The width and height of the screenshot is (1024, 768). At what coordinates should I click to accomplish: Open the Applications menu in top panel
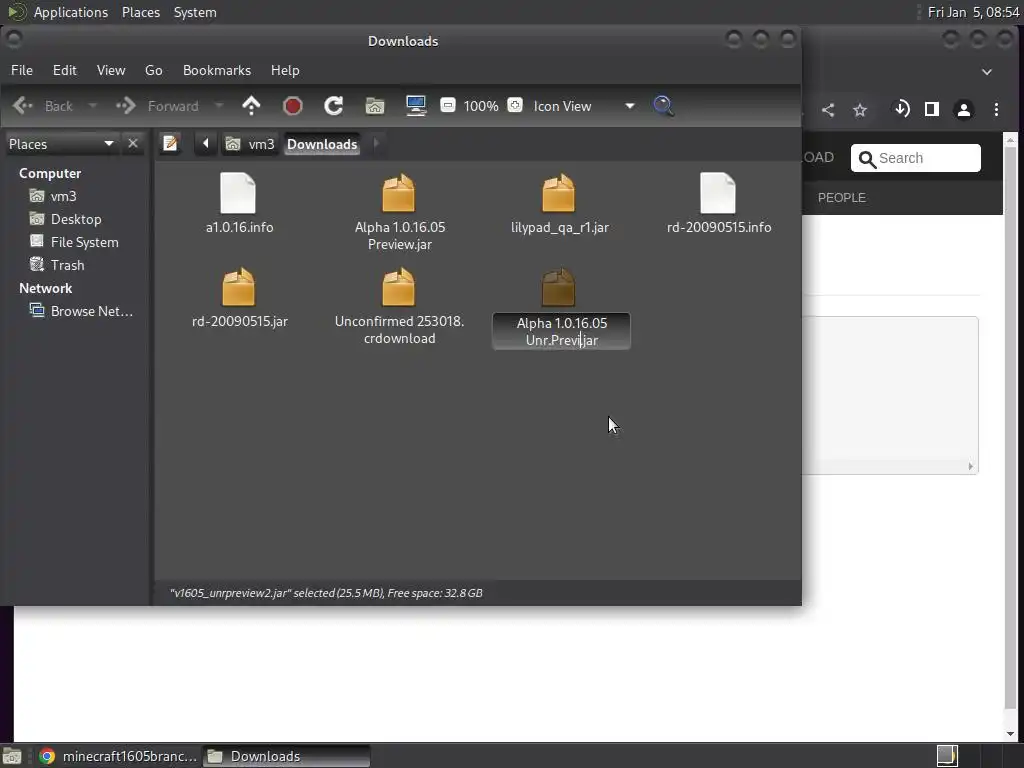(x=71, y=12)
